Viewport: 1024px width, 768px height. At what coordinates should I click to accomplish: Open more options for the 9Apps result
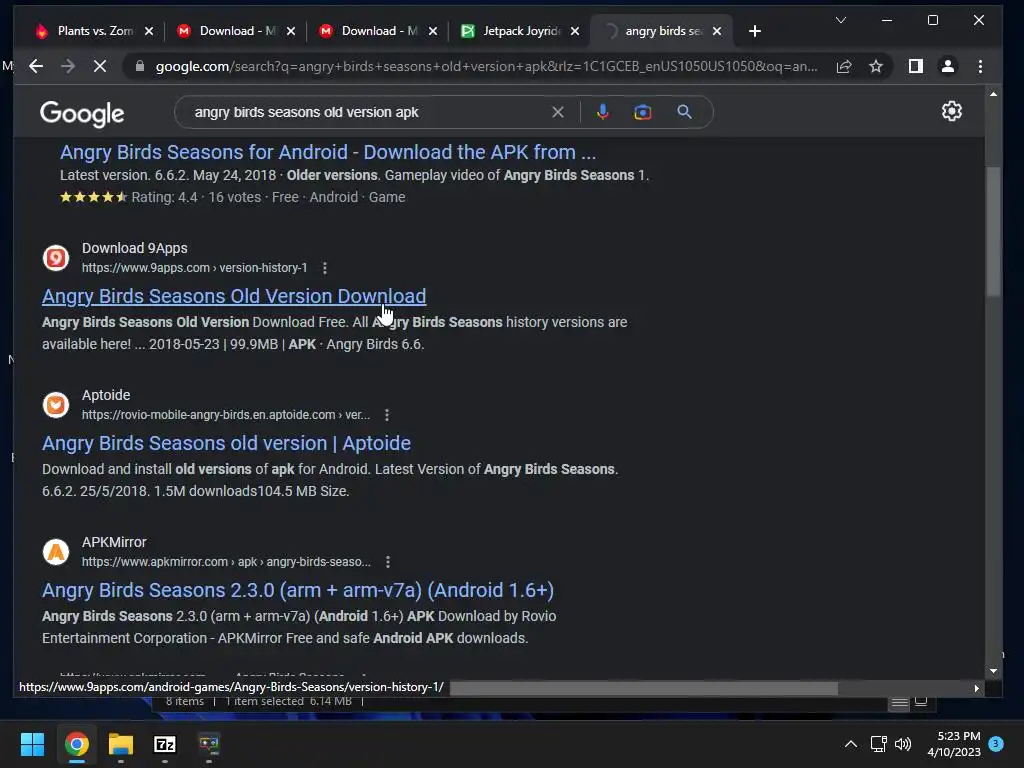click(325, 268)
